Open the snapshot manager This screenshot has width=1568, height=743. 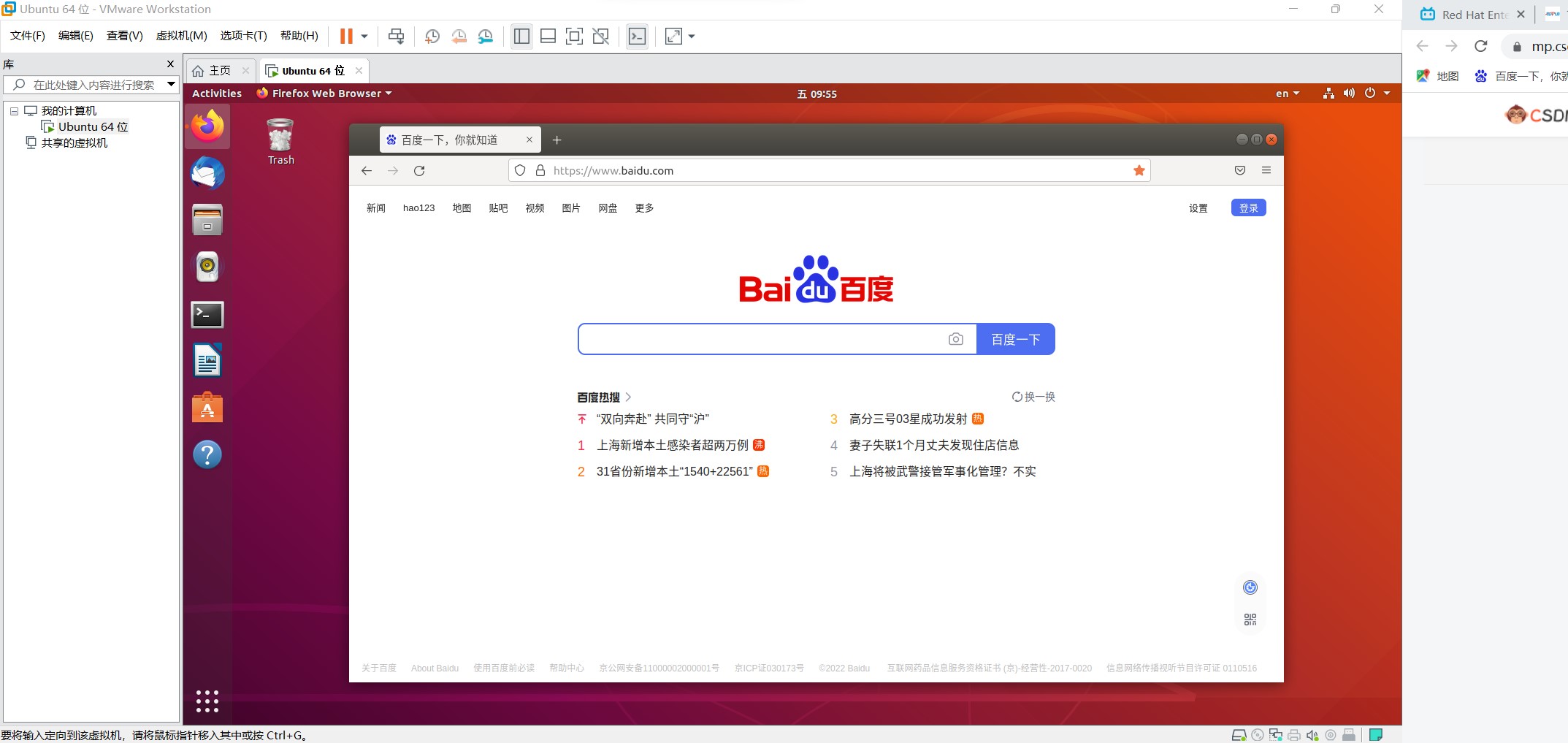(484, 36)
